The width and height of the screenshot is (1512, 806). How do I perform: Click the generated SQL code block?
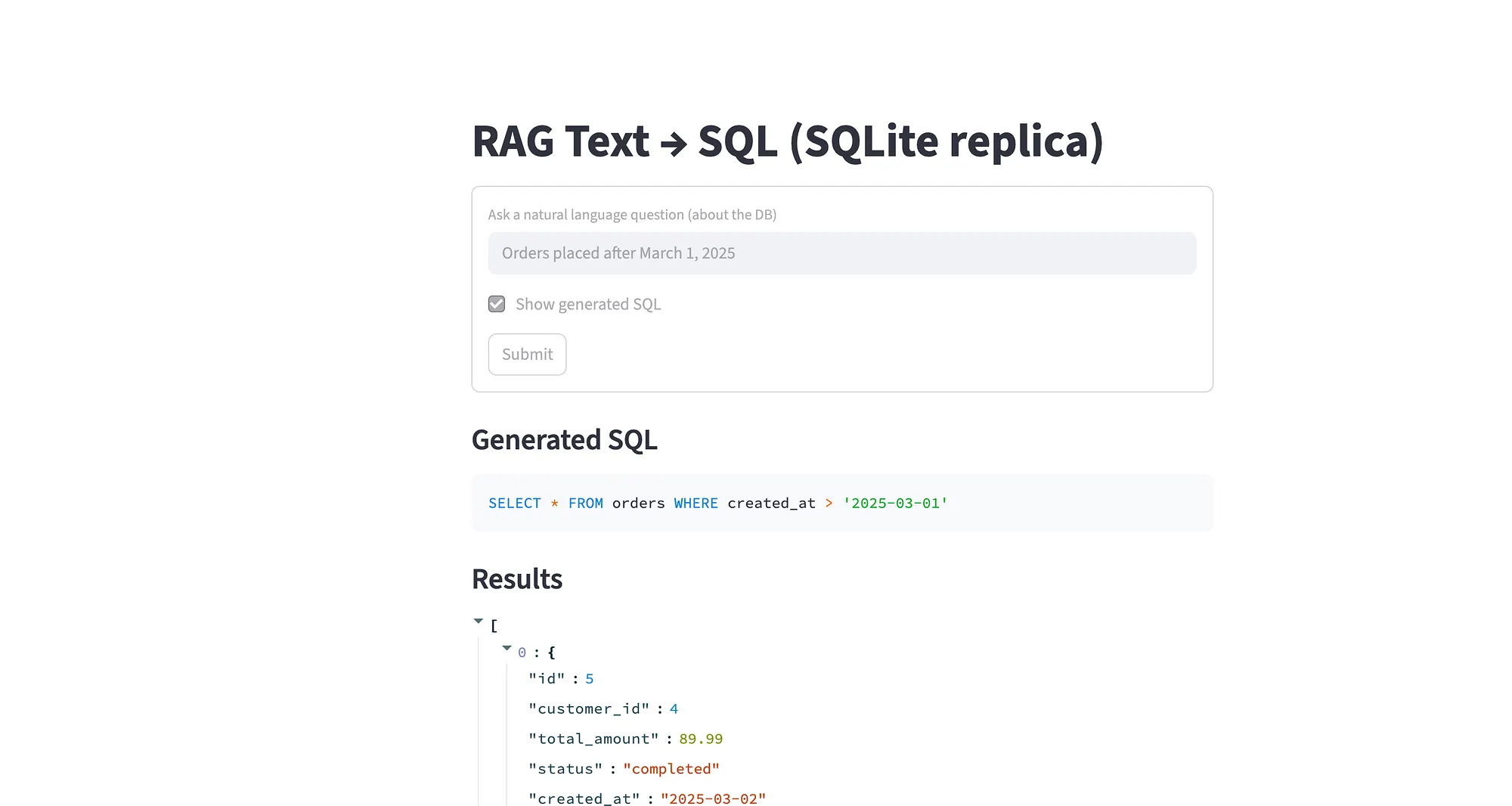842,503
